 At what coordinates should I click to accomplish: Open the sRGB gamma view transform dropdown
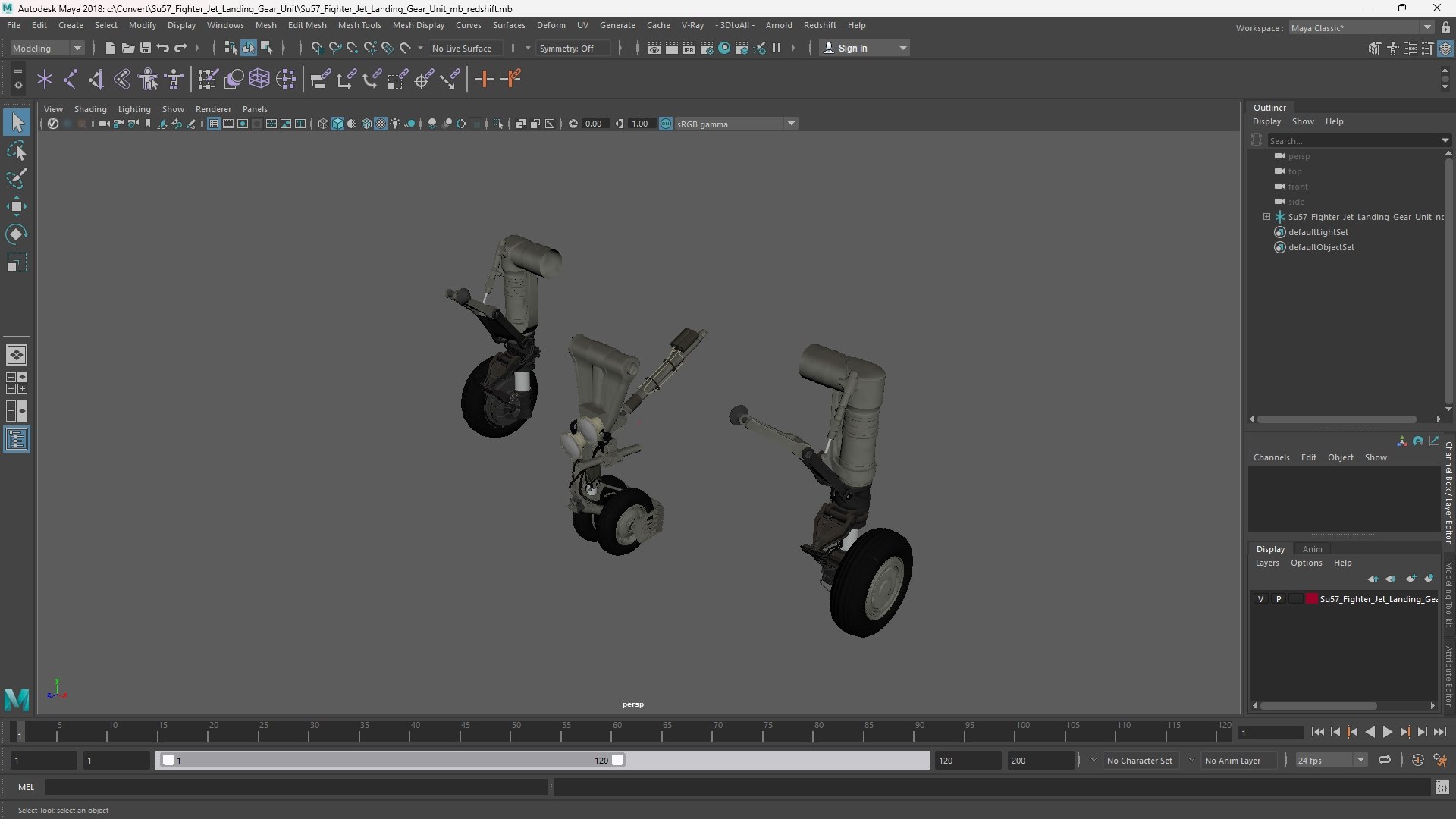(x=736, y=124)
